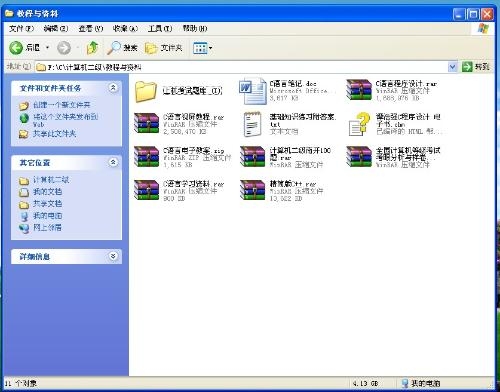The width and height of the screenshot is (500, 392).
Task: Click 创建一个新文件夹 task link
Action: (61, 105)
